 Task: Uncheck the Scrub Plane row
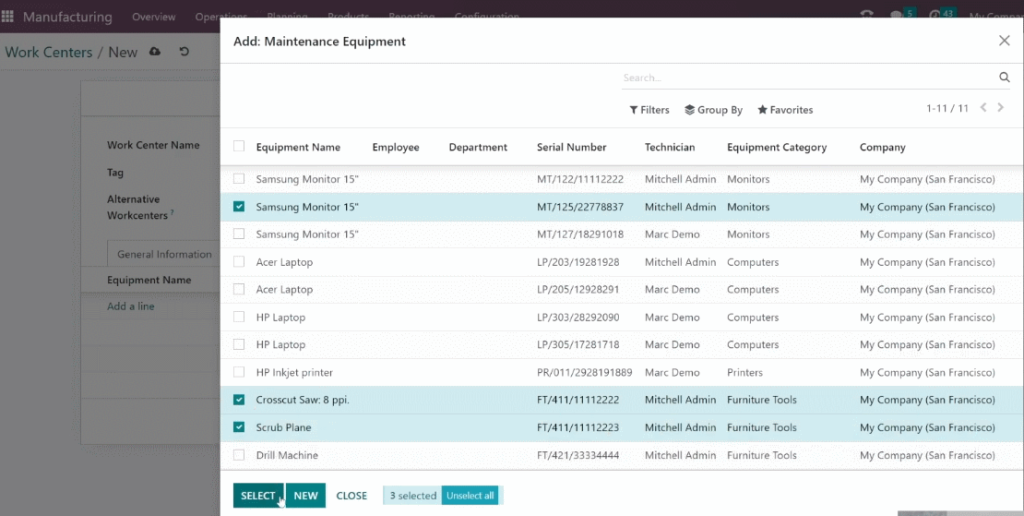[x=239, y=427]
